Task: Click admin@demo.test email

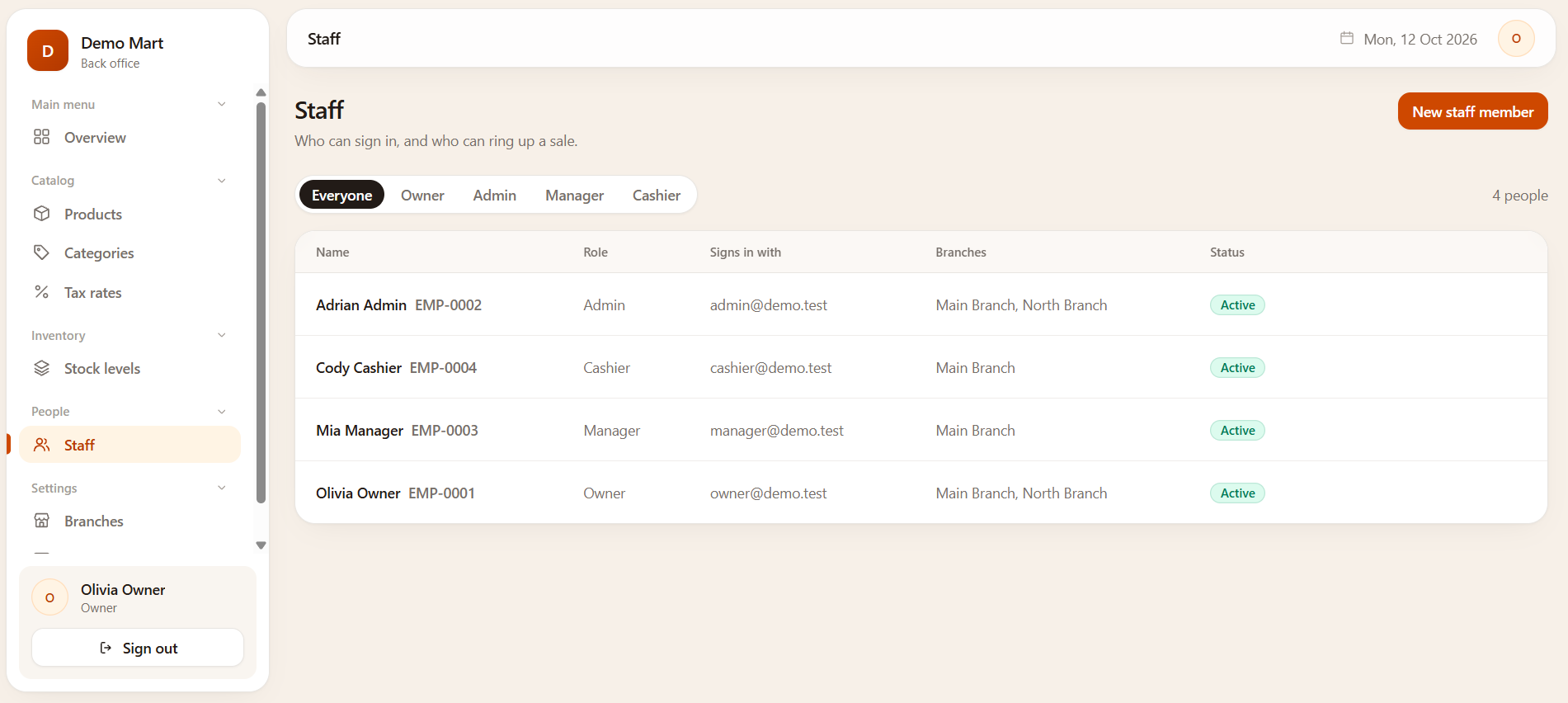Action: coord(768,305)
